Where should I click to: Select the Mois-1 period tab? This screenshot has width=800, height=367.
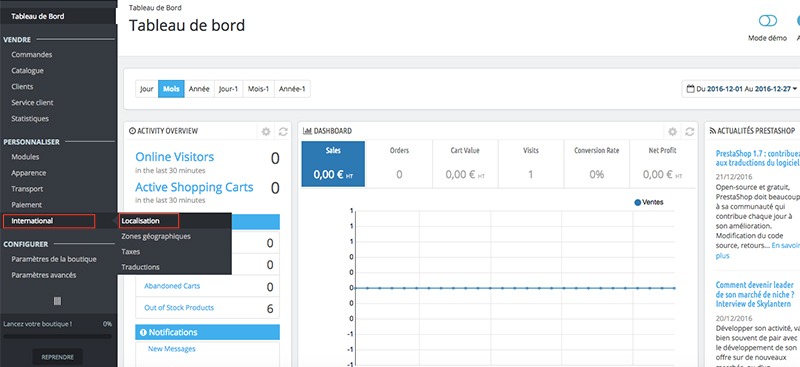coord(258,89)
